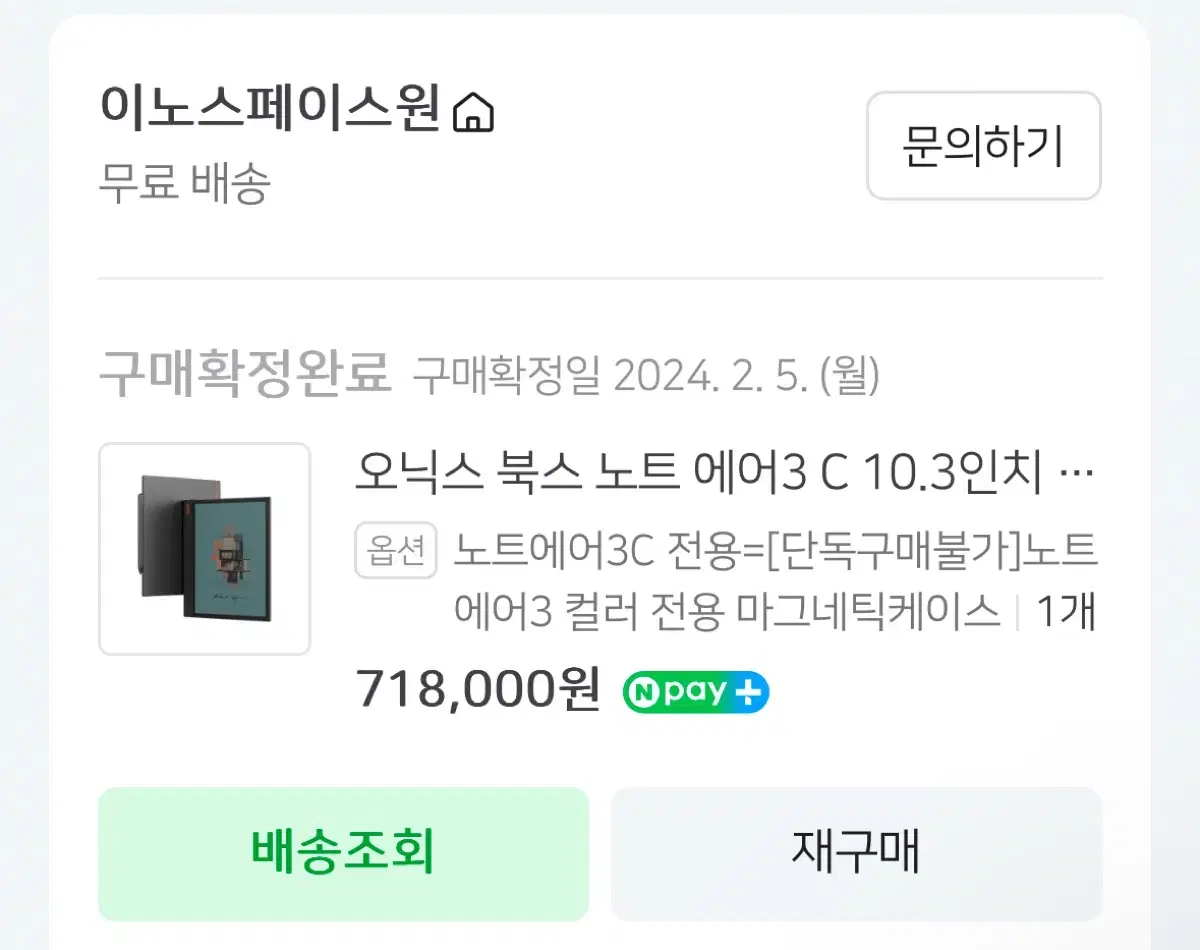This screenshot has width=1200, height=950.
Task: Tap the Npay plus badge
Action: 695,692
